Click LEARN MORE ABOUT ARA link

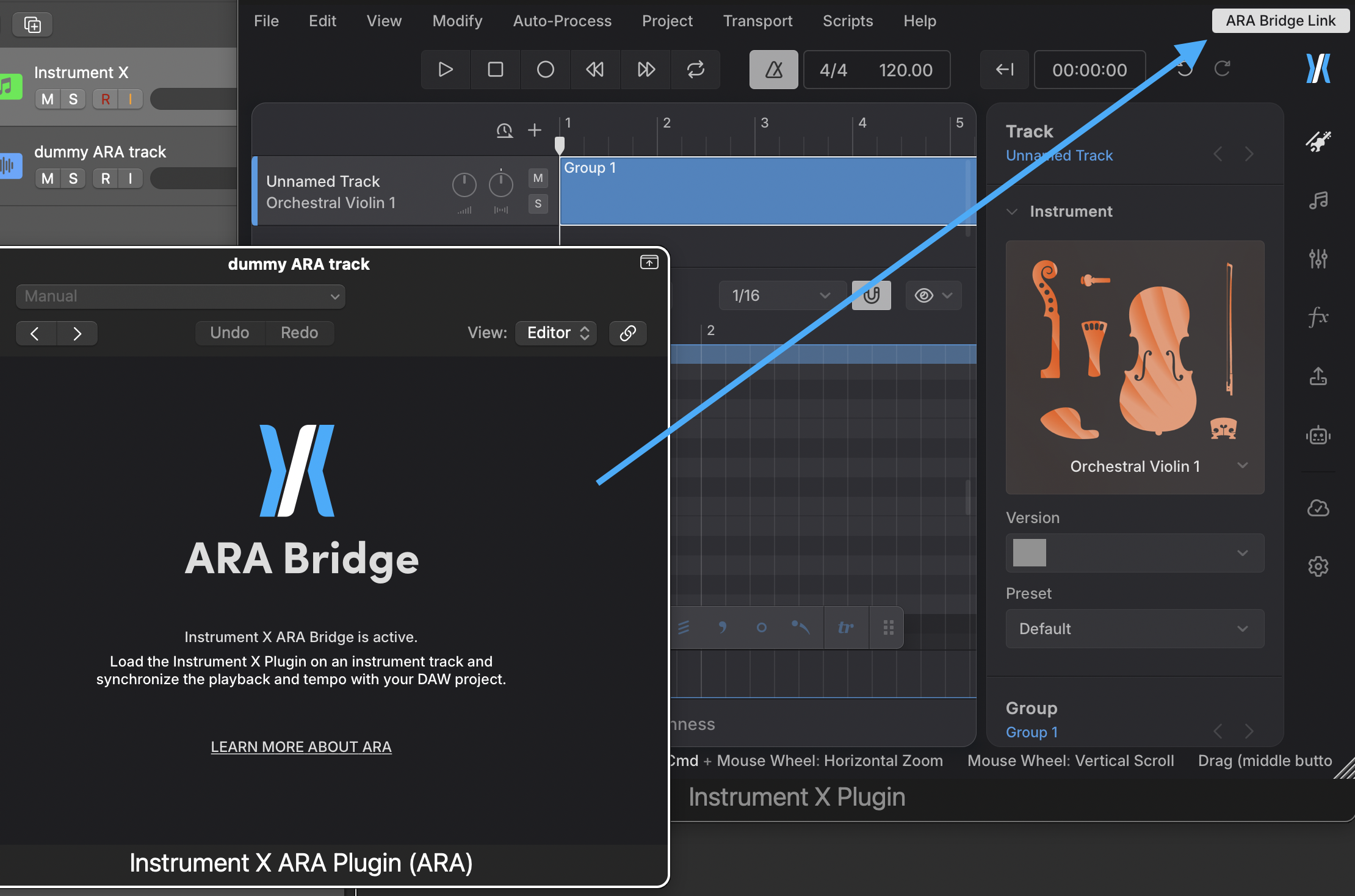pyautogui.click(x=301, y=746)
